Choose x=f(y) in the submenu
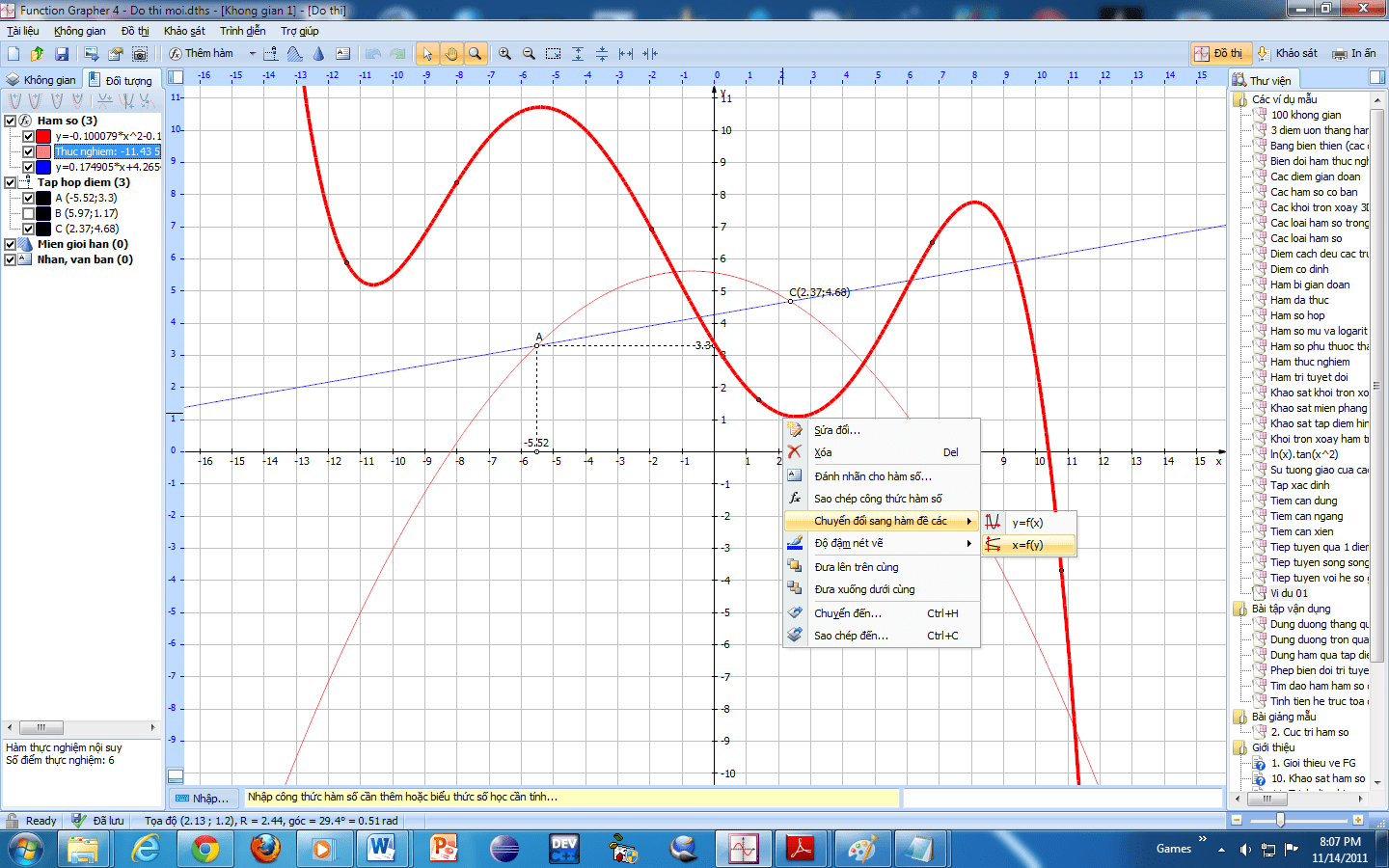Viewport: 1389px width, 868px height. [x=1028, y=545]
